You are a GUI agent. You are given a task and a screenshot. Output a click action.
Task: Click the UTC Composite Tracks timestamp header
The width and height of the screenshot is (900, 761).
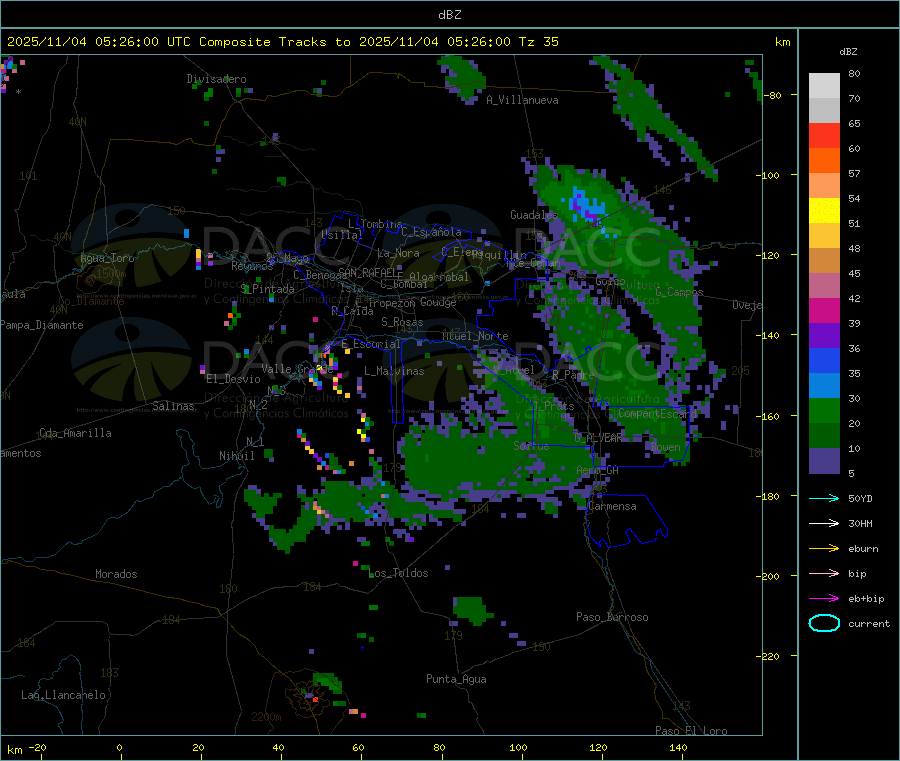283,42
